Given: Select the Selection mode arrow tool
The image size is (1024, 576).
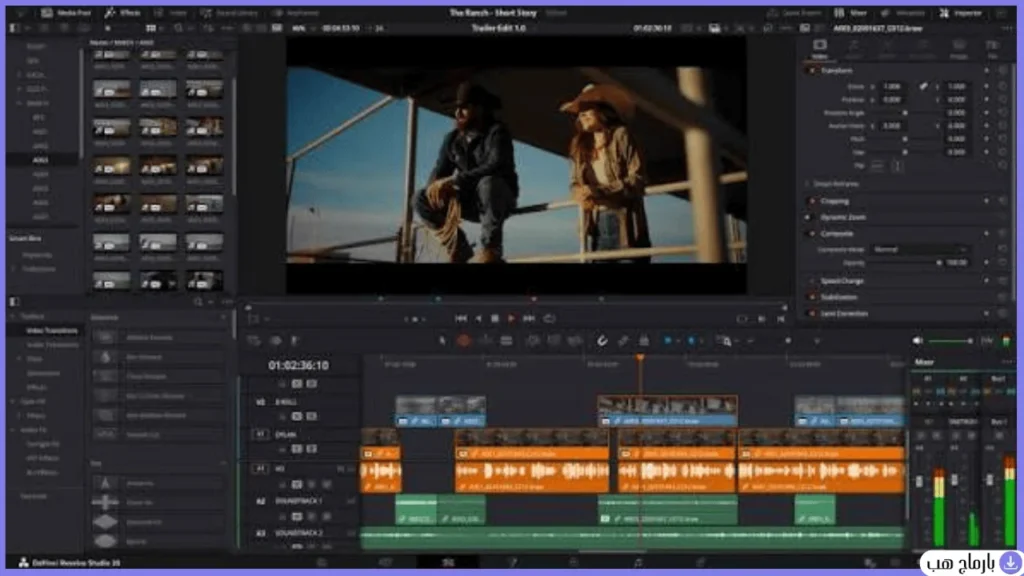Looking at the screenshot, I should pyautogui.click(x=442, y=341).
